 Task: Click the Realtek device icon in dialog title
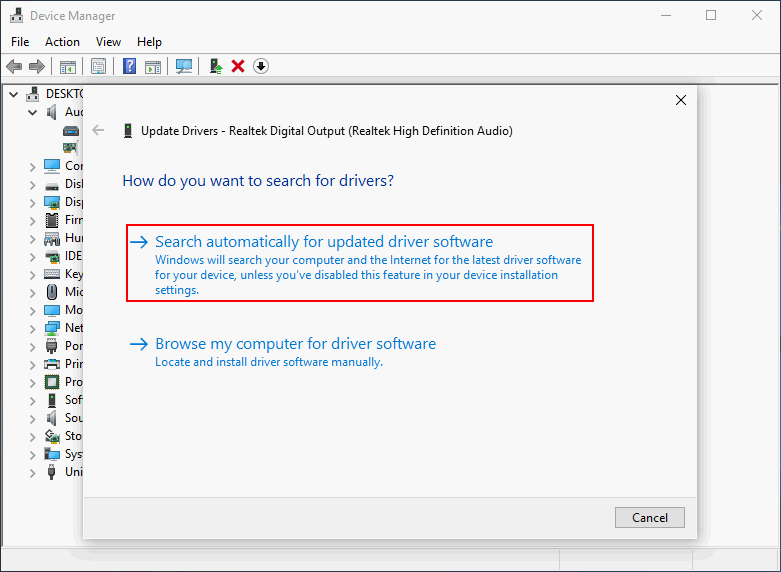(128, 131)
